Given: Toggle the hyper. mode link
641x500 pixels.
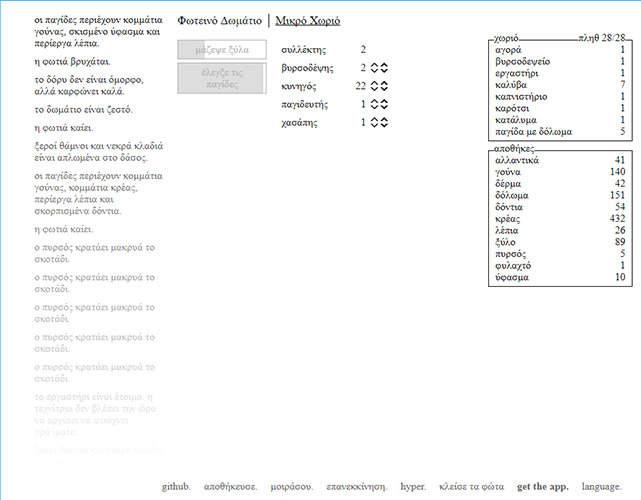Looking at the screenshot, I should pyautogui.click(x=413, y=487).
